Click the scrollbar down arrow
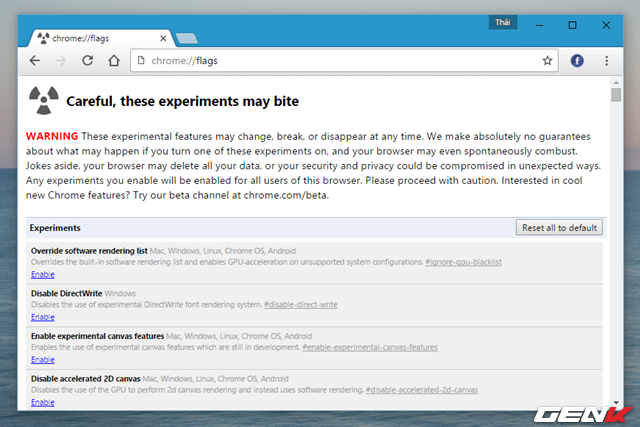This screenshot has height=427, width=640. coord(615,403)
